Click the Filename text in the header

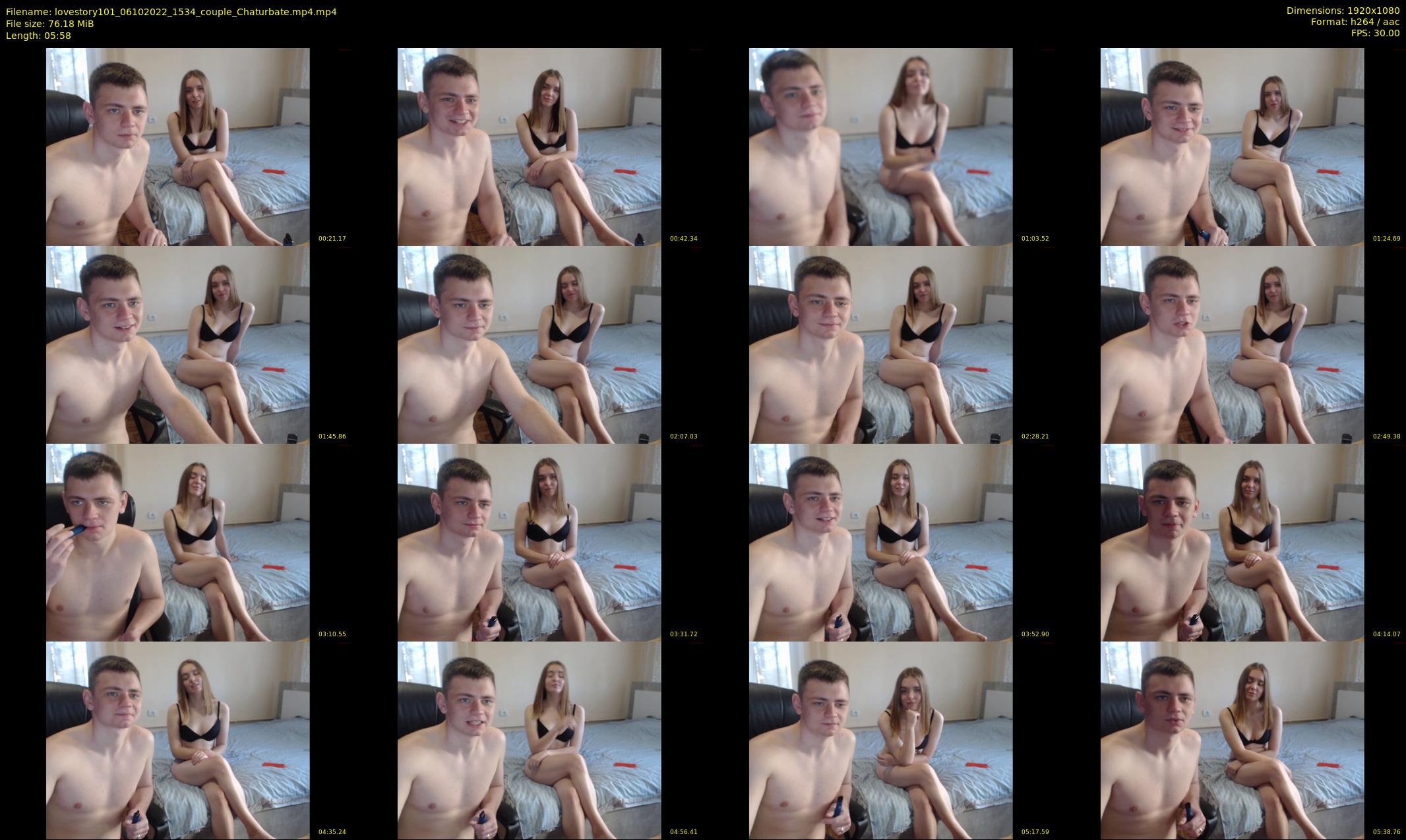pos(171,12)
